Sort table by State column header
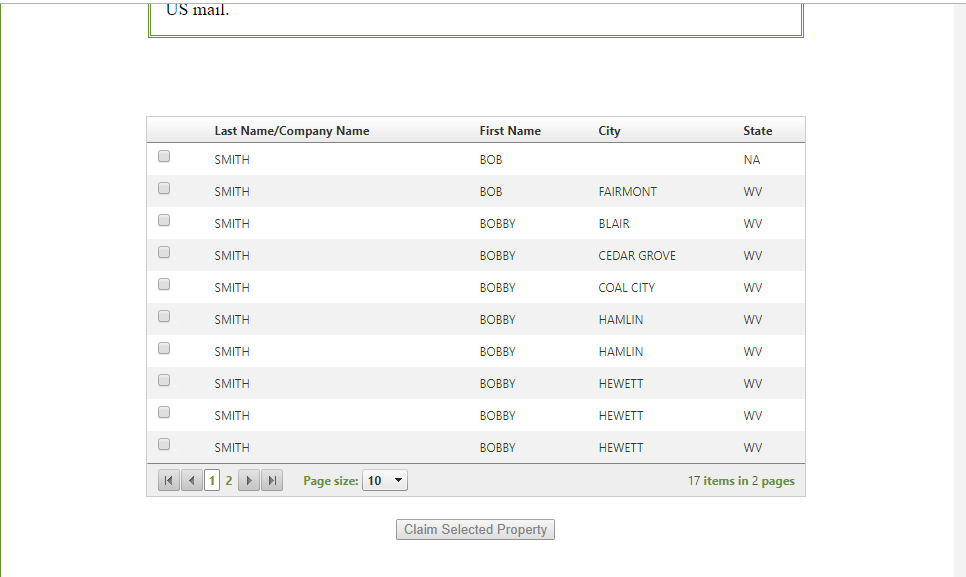 (757, 131)
